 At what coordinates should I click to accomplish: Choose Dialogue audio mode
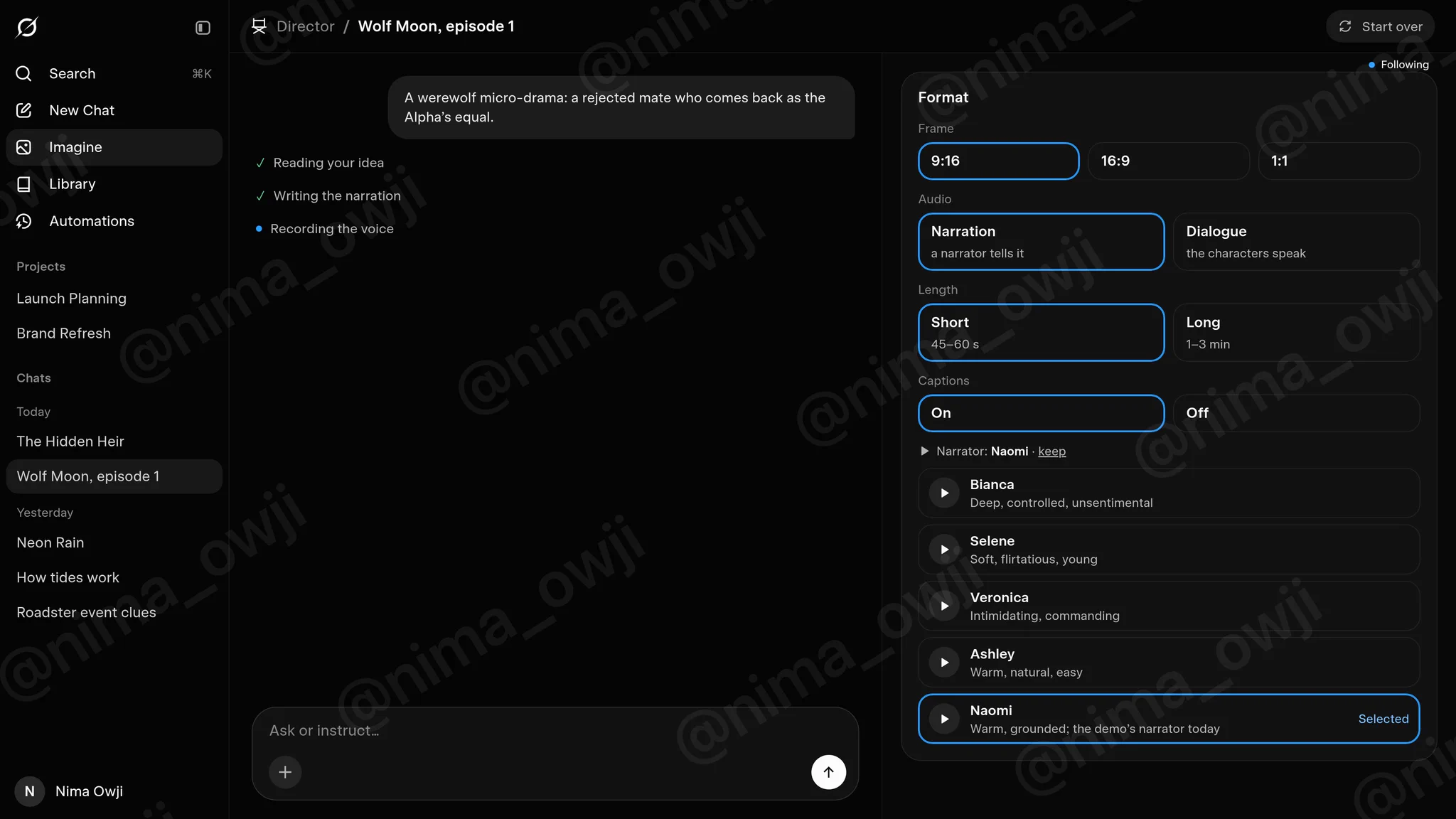1296,242
